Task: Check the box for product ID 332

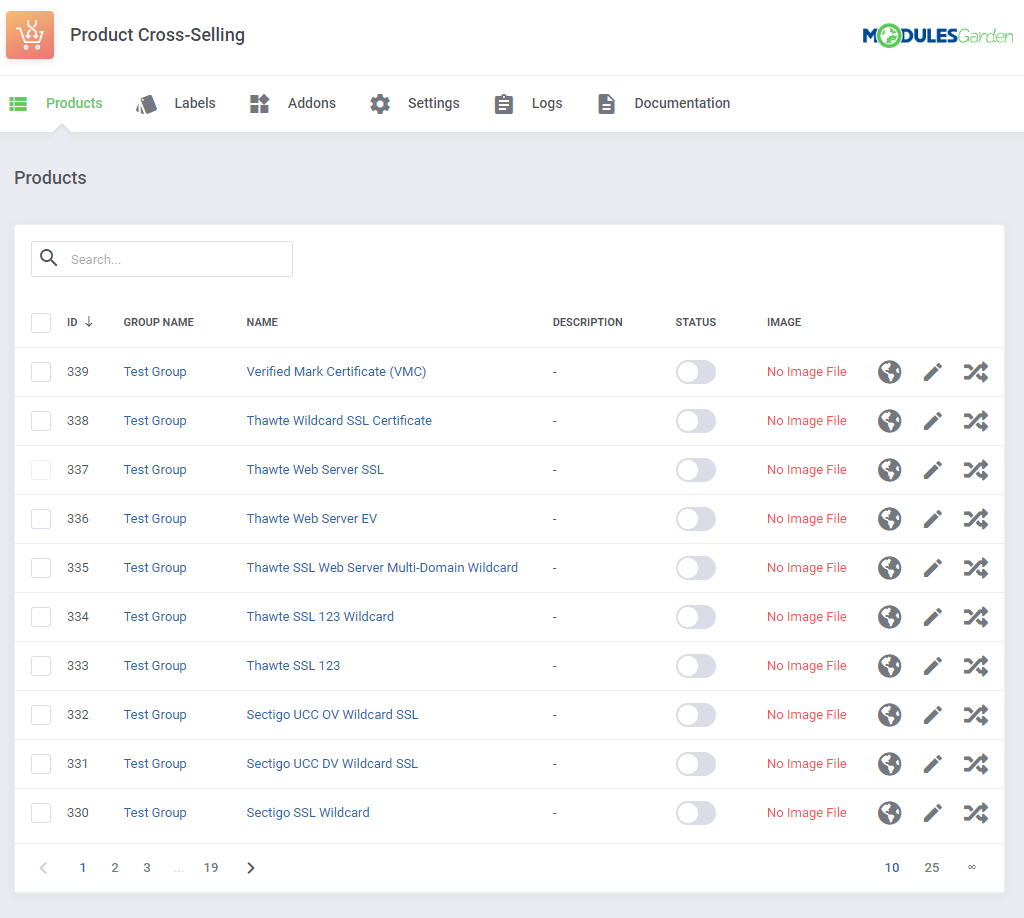Action: coord(41,715)
